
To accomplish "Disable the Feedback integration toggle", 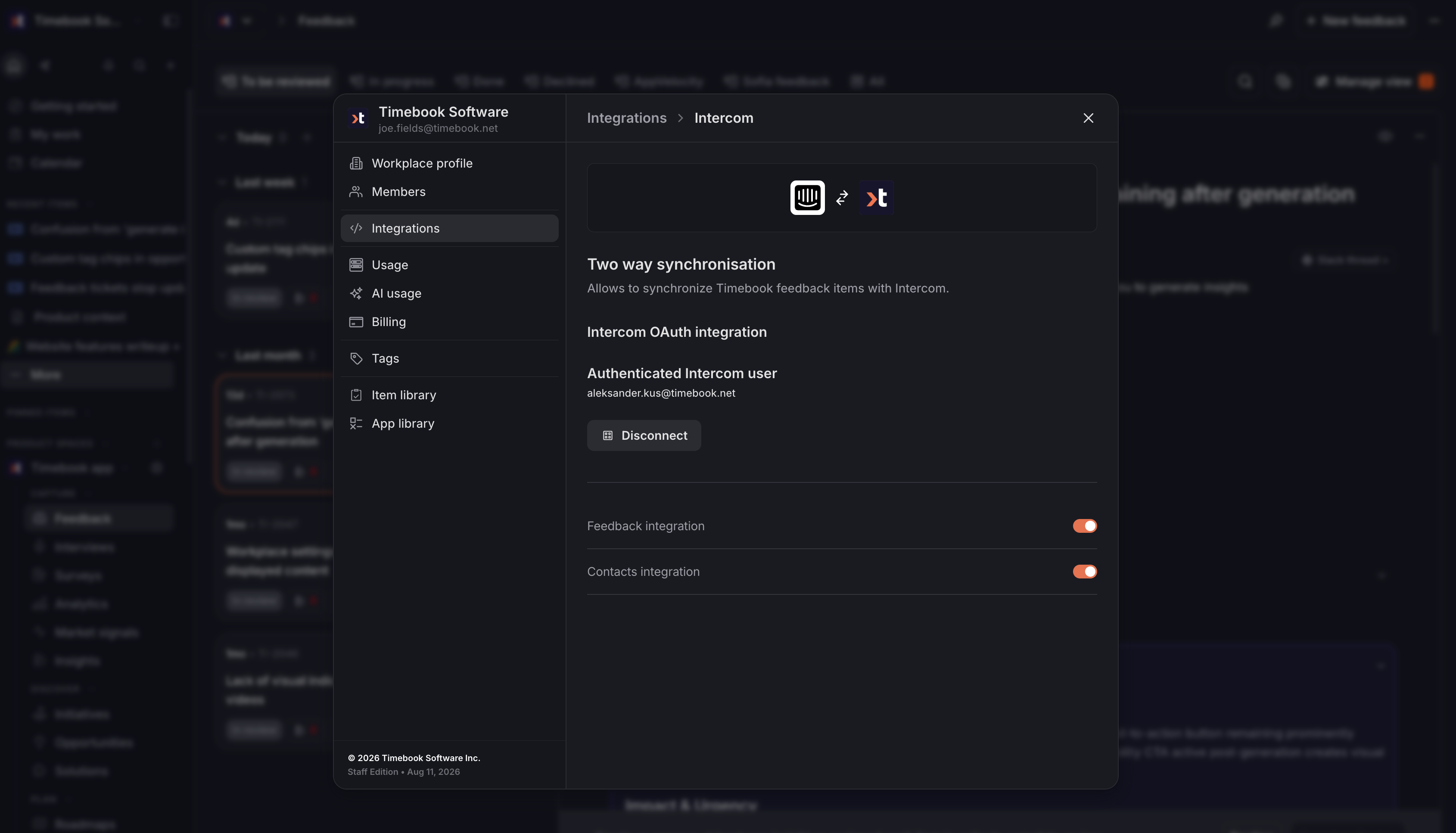I will [x=1085, y=526].
